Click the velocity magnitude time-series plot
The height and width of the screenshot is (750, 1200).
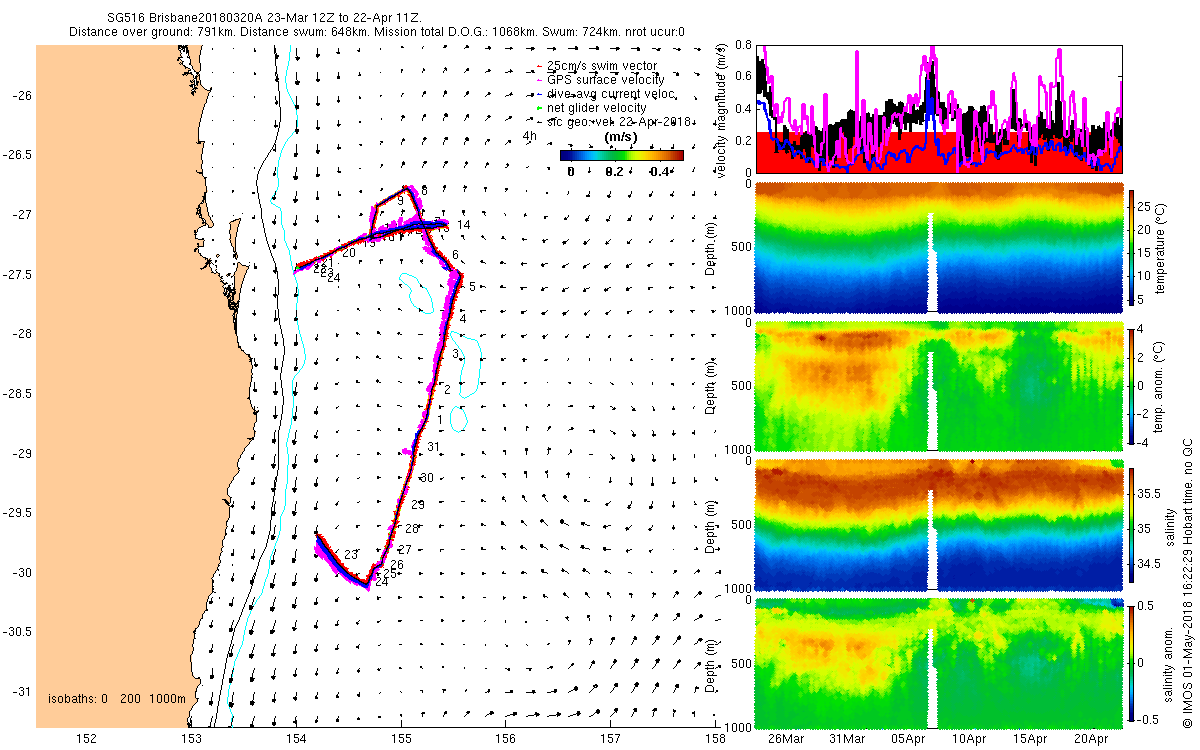pos(939,108)
